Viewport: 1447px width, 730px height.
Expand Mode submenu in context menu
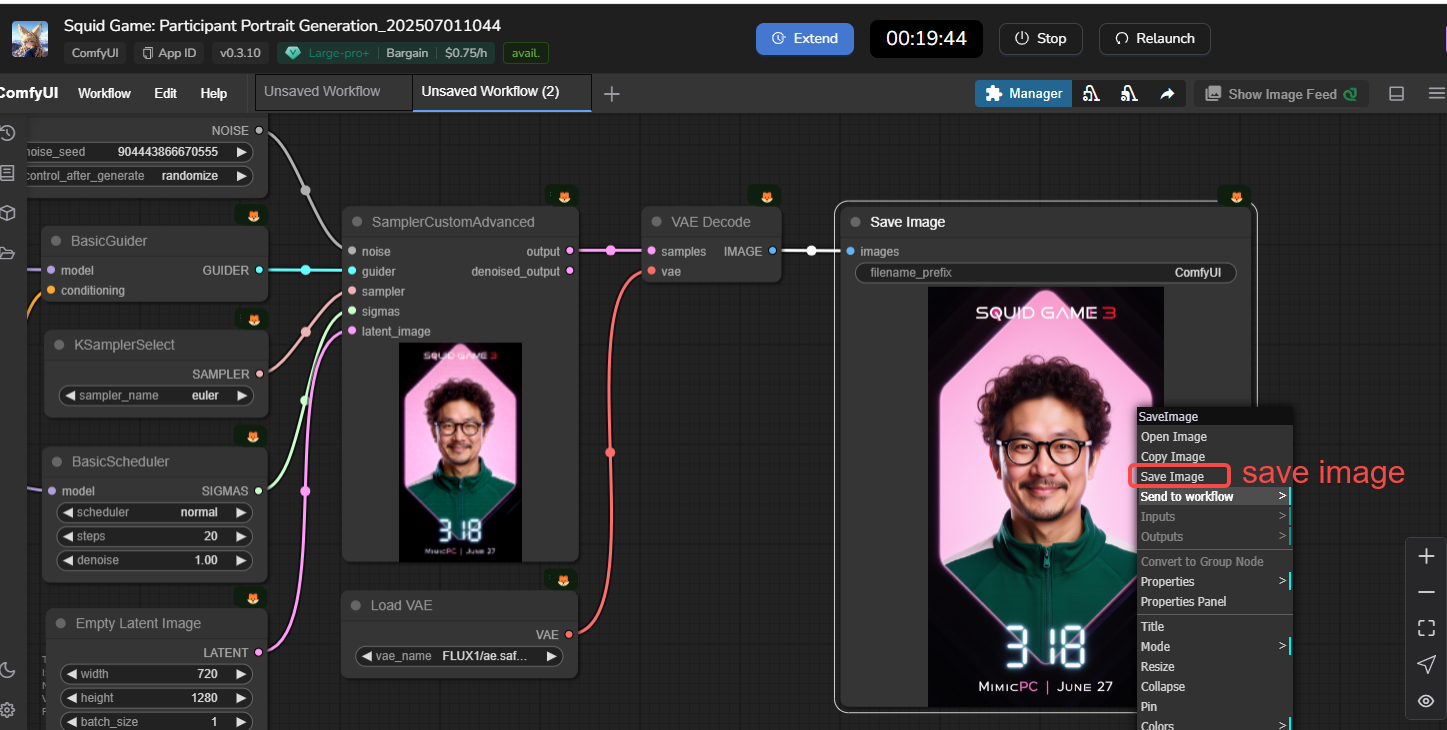pyautogui.click(x=1214, y=647)
